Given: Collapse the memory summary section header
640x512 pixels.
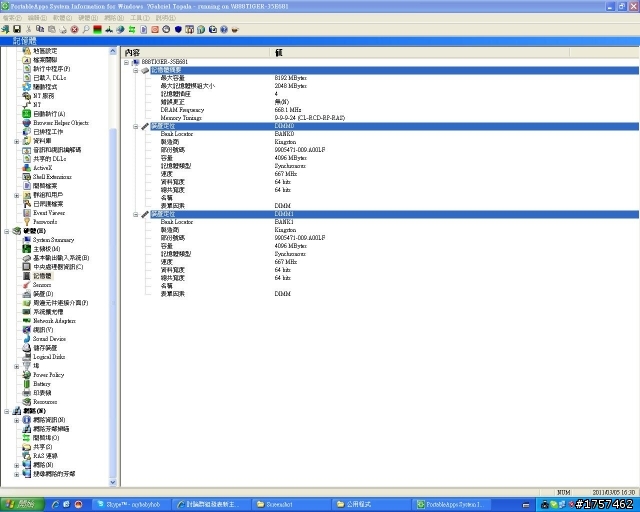Looking at the screenshot, I should tap(136, 70).
